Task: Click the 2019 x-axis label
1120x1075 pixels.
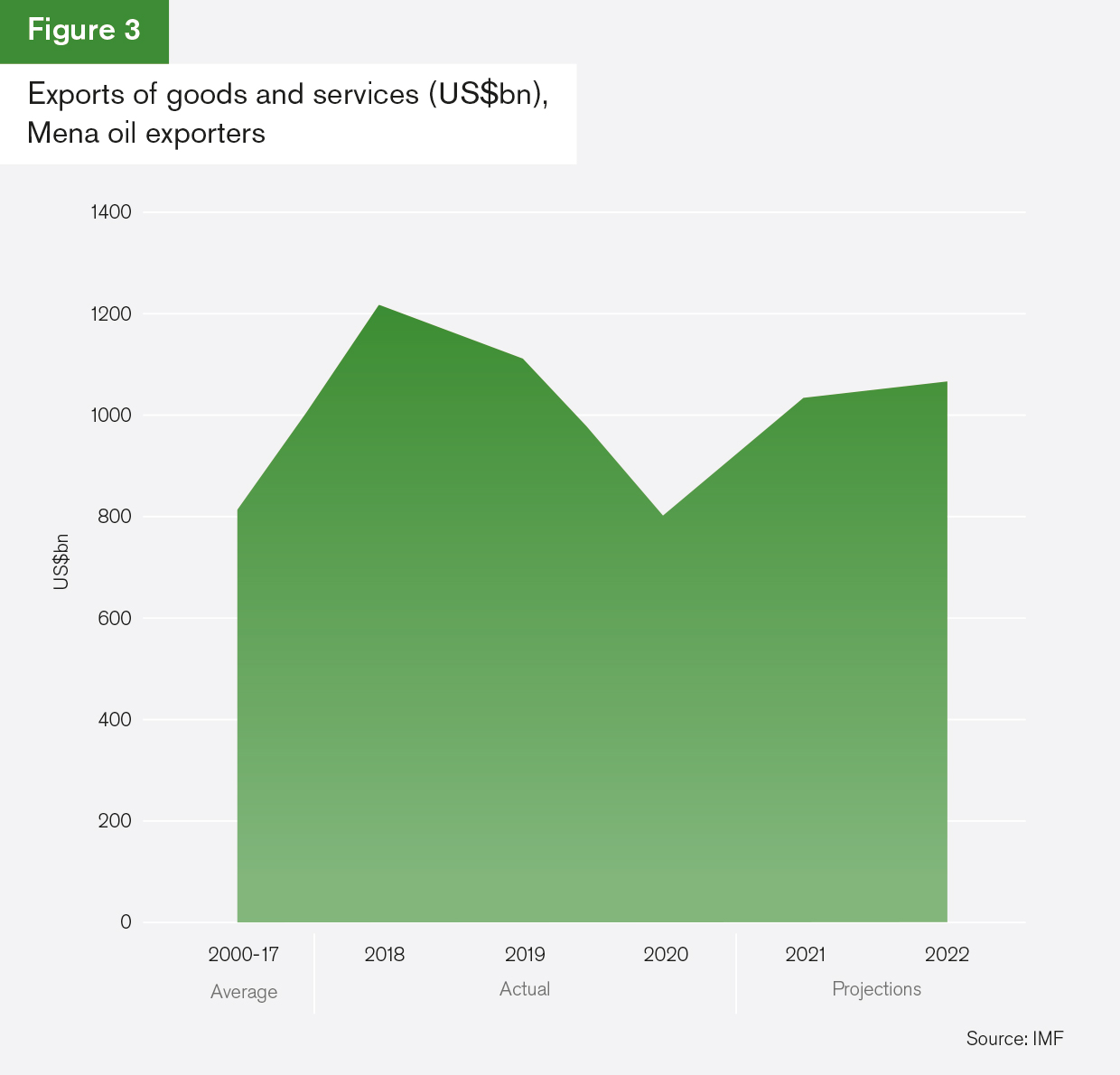Action: pyautogui.click(x=525, y=955)
